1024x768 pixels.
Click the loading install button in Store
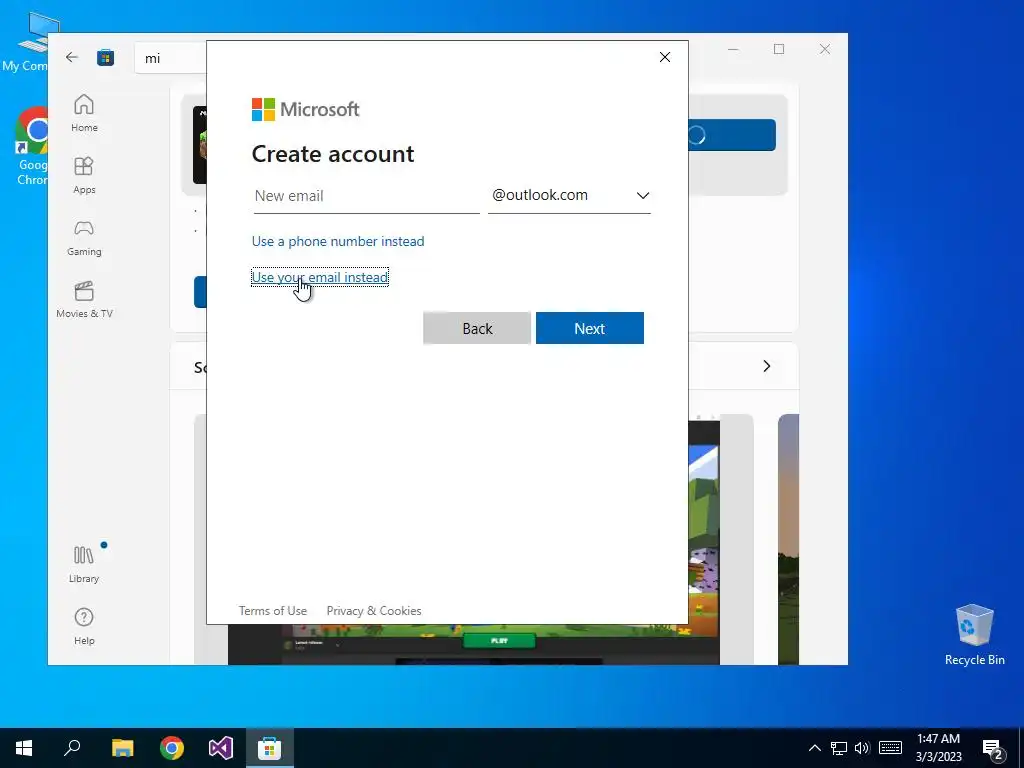click(x=732, y=135)
